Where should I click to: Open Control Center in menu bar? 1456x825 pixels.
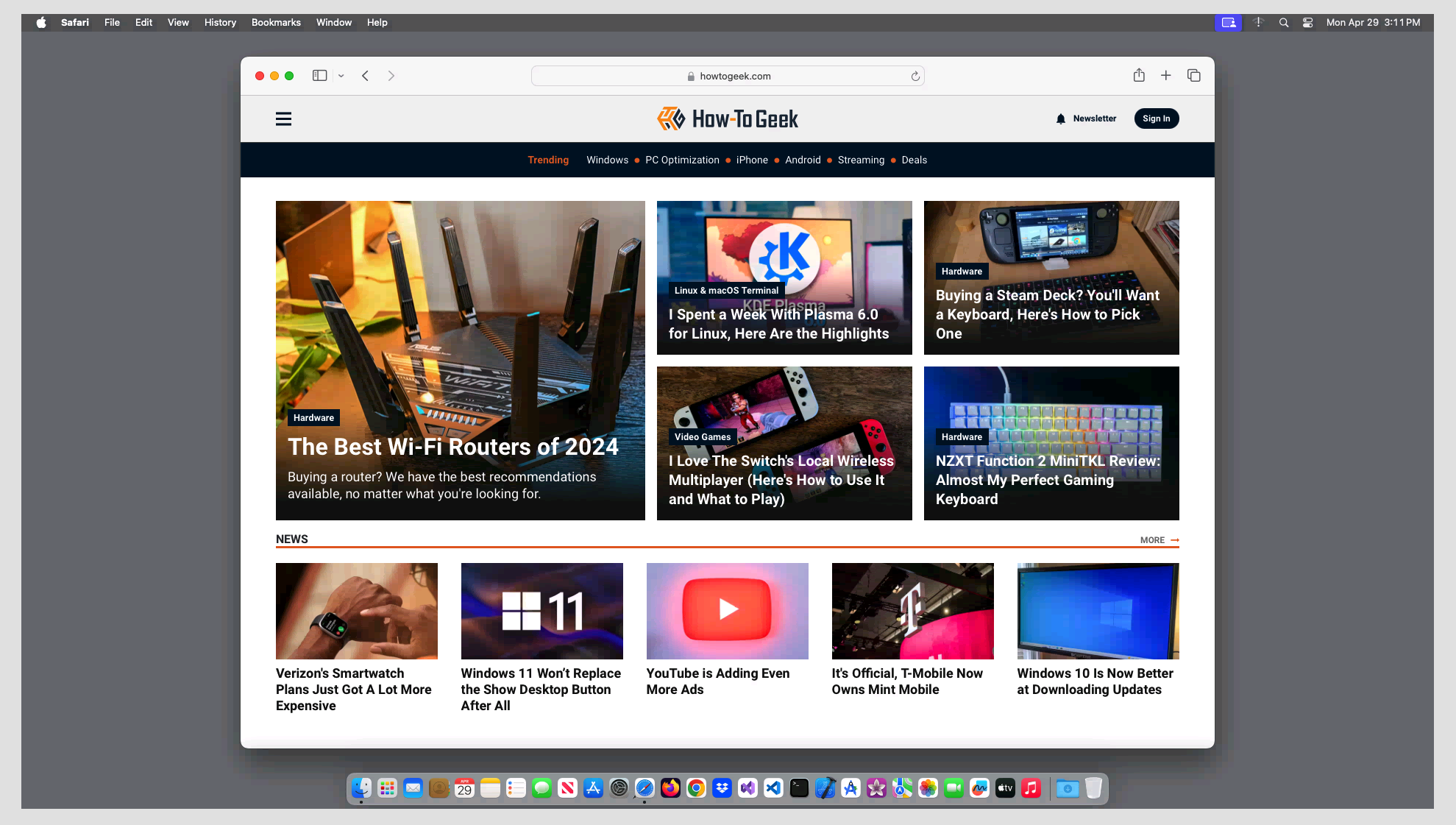pos(1307,22)
